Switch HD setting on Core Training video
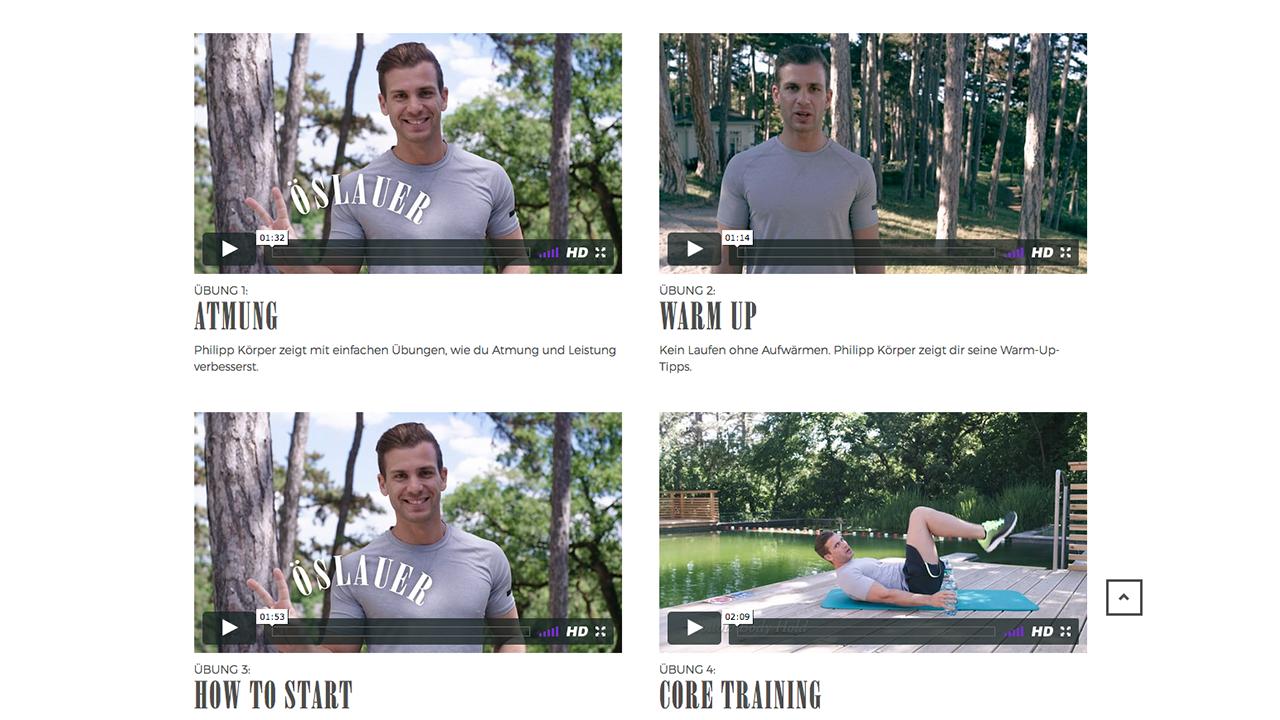 1042,632
